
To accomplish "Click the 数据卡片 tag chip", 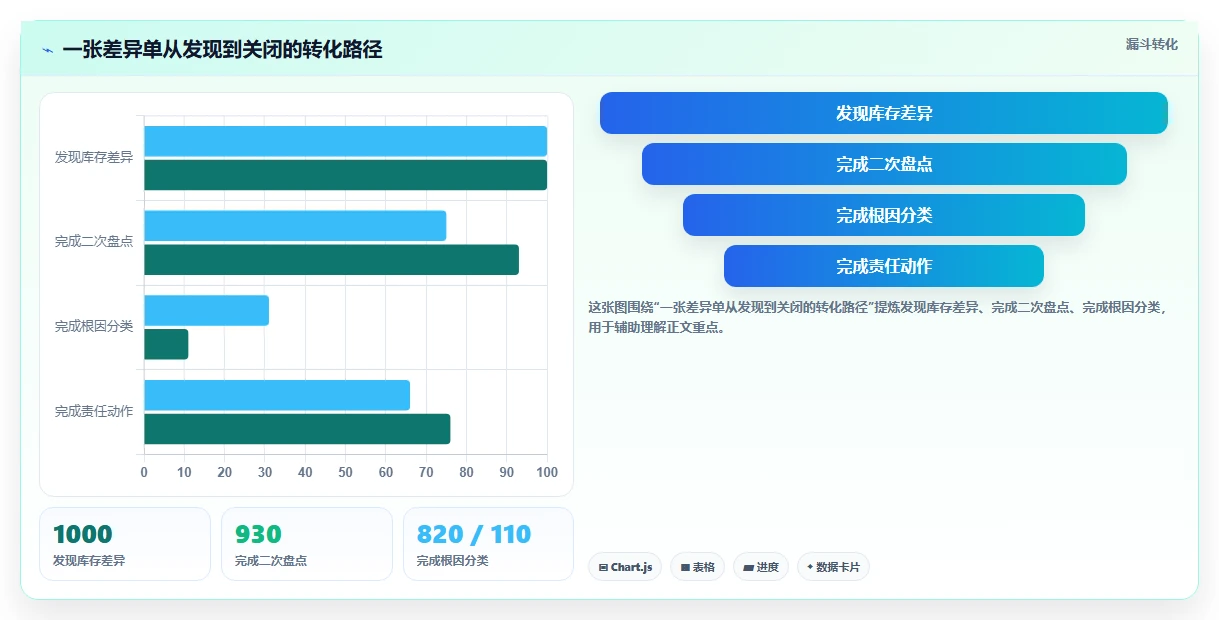I will (x=833, y=567).
